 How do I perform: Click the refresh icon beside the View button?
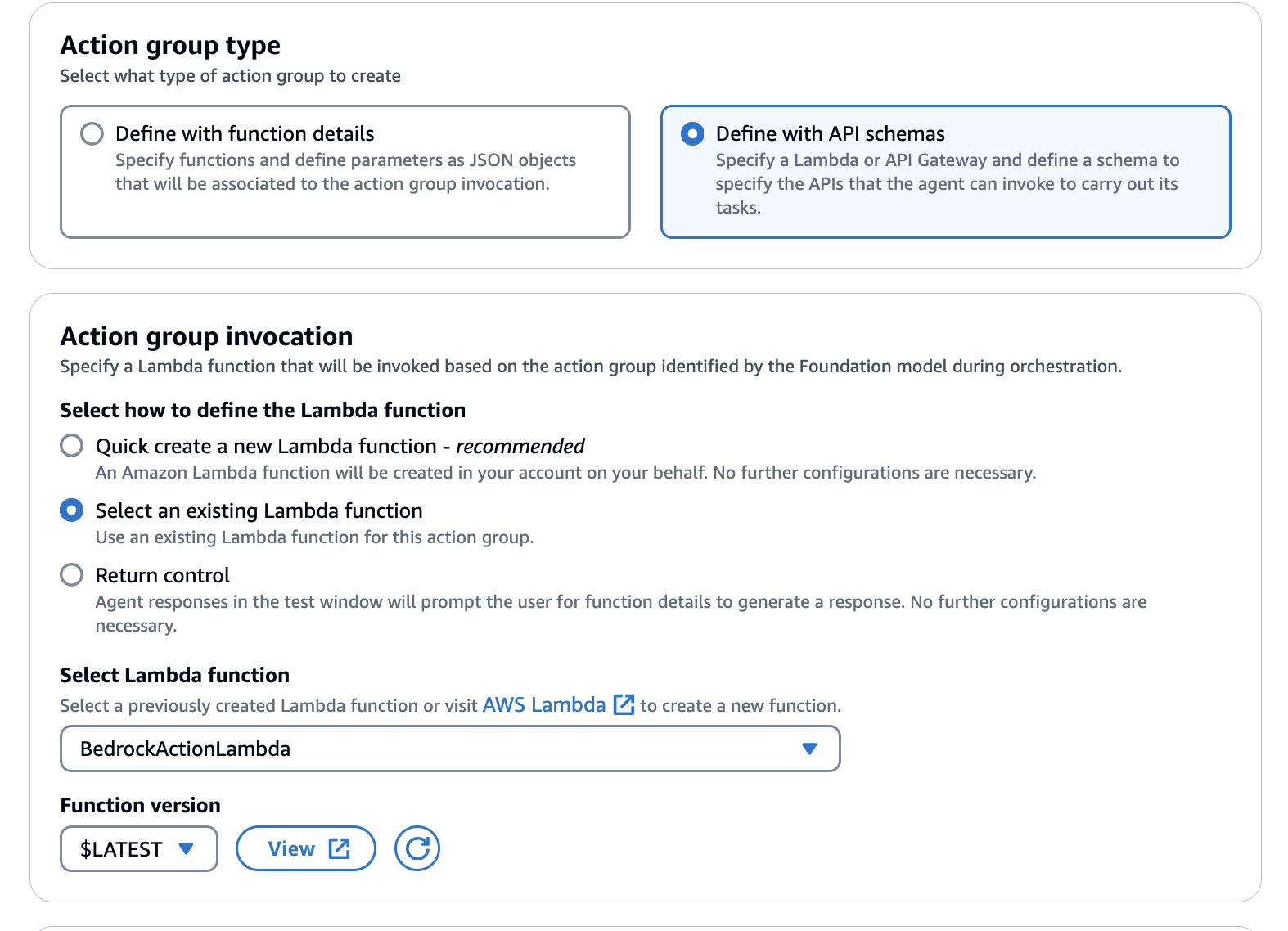click(417, 848)
